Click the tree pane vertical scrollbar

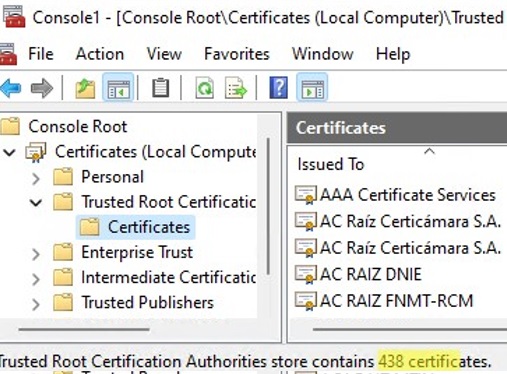click(268, 207)
